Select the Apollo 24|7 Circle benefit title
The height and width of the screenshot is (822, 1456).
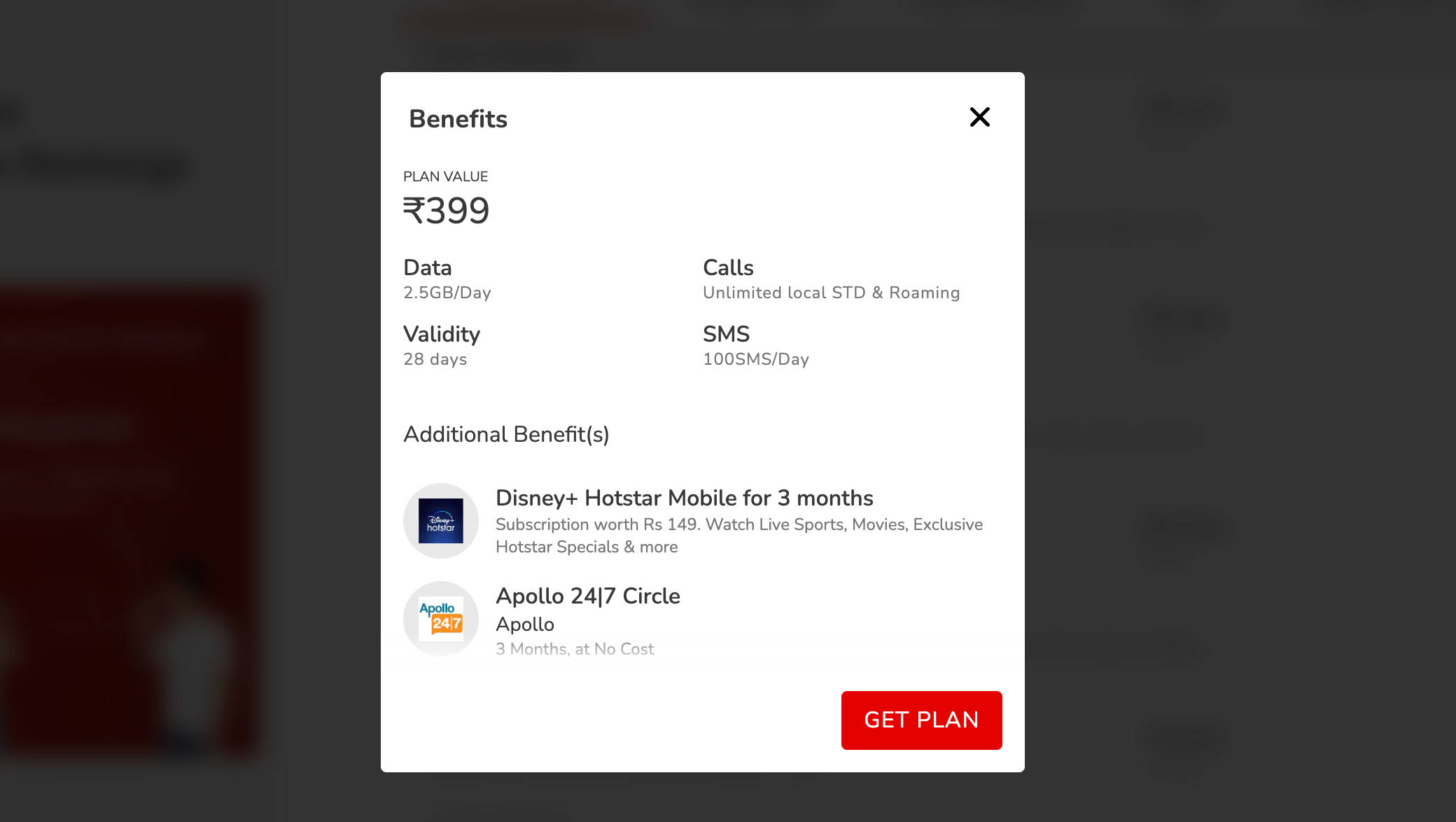[587, 596]
